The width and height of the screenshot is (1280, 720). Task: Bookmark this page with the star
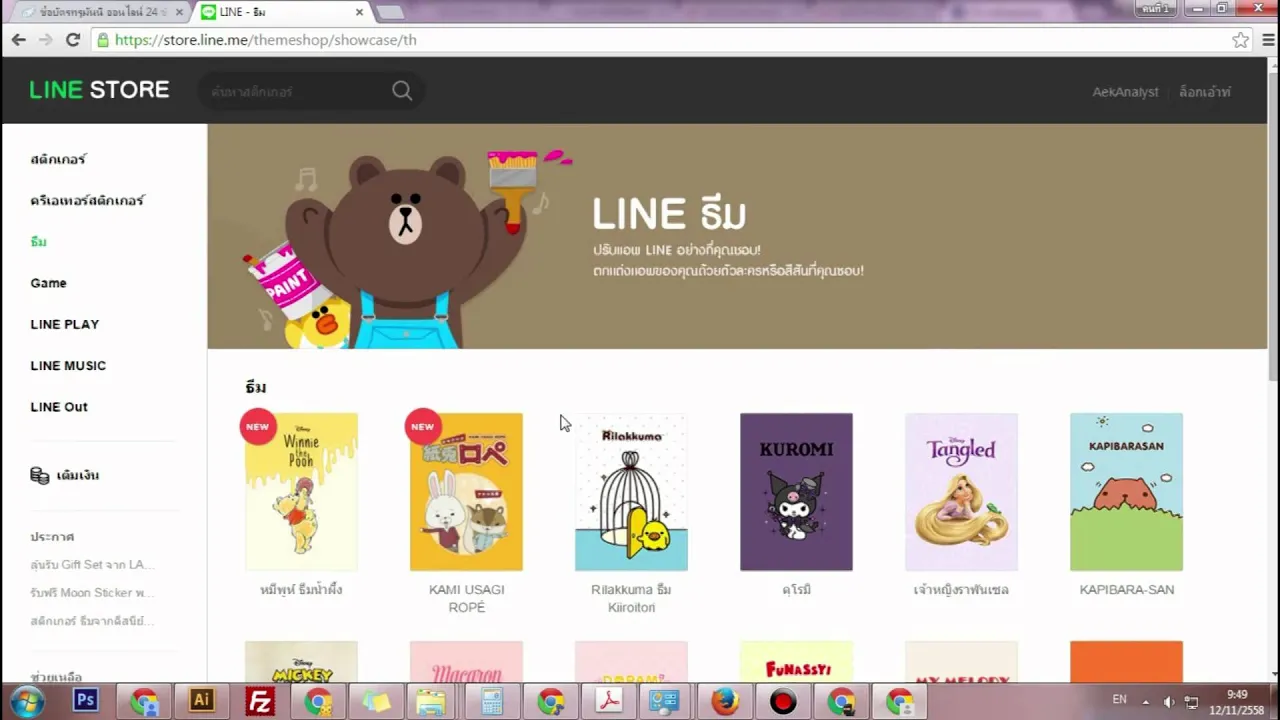[1240, 40]
